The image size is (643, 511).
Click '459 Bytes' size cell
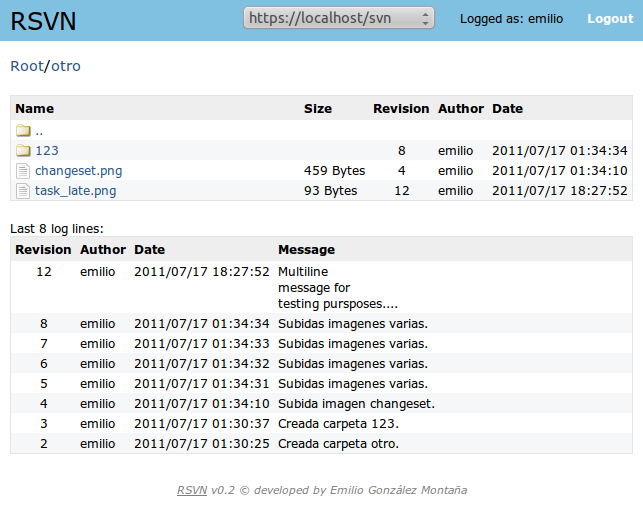tap(334, 171)
